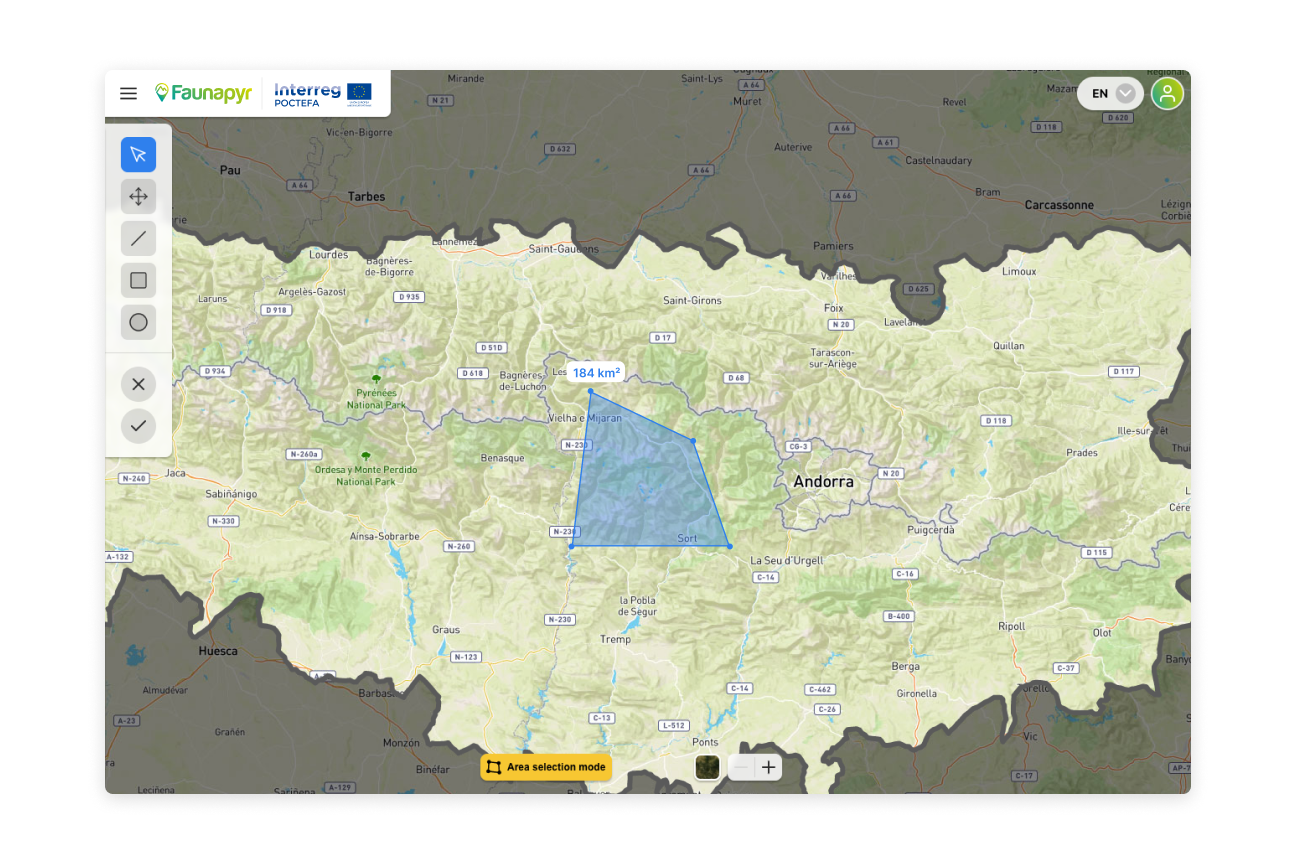
Task: Click the bottom-right polygon vertex near Sort
Action: coord(729,546)
